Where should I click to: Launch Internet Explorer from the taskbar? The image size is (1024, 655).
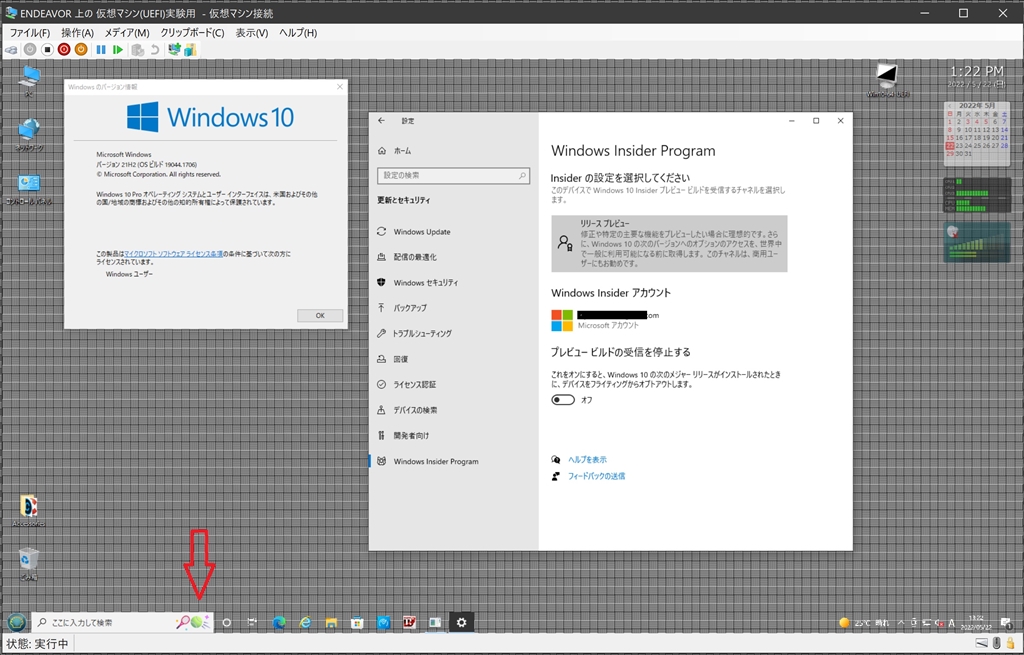[x=305, y=622]
